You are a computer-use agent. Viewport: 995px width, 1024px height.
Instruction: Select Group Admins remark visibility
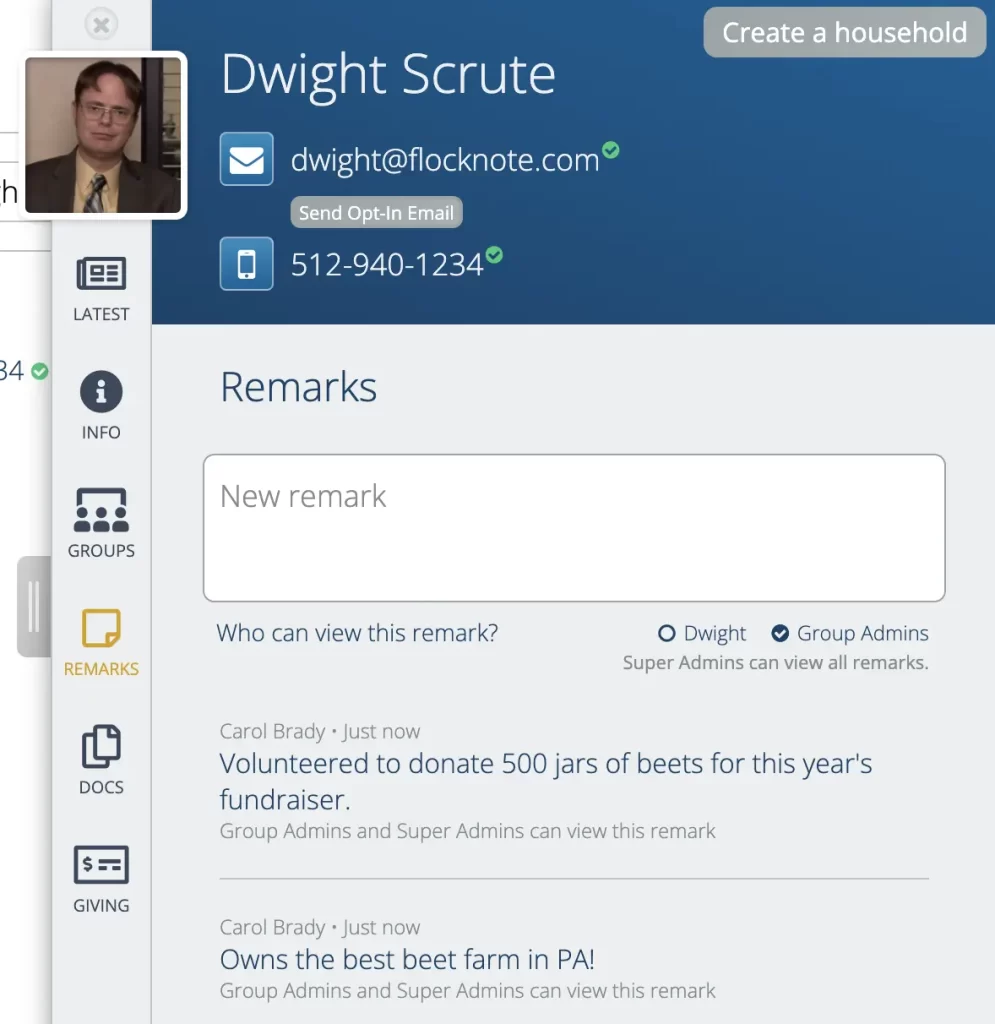[x=781, y=633]
